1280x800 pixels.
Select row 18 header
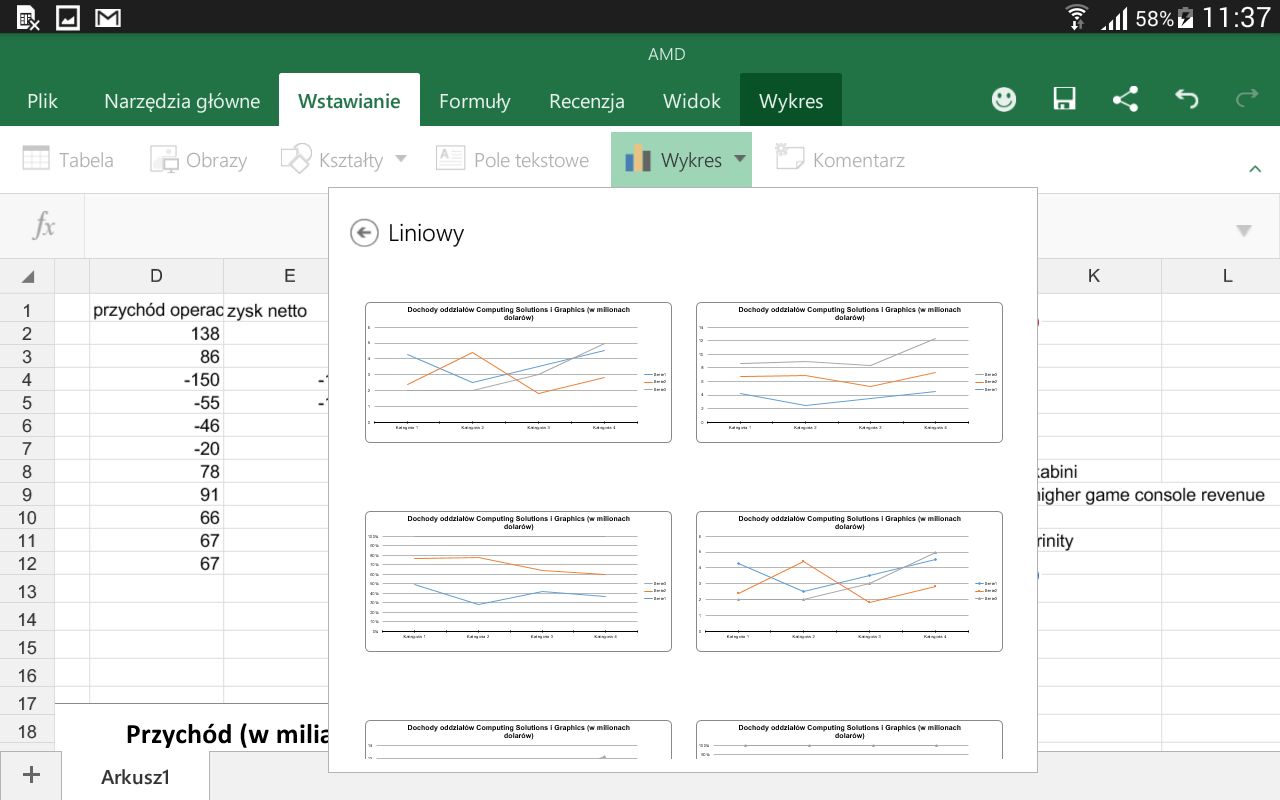(27, 731)
